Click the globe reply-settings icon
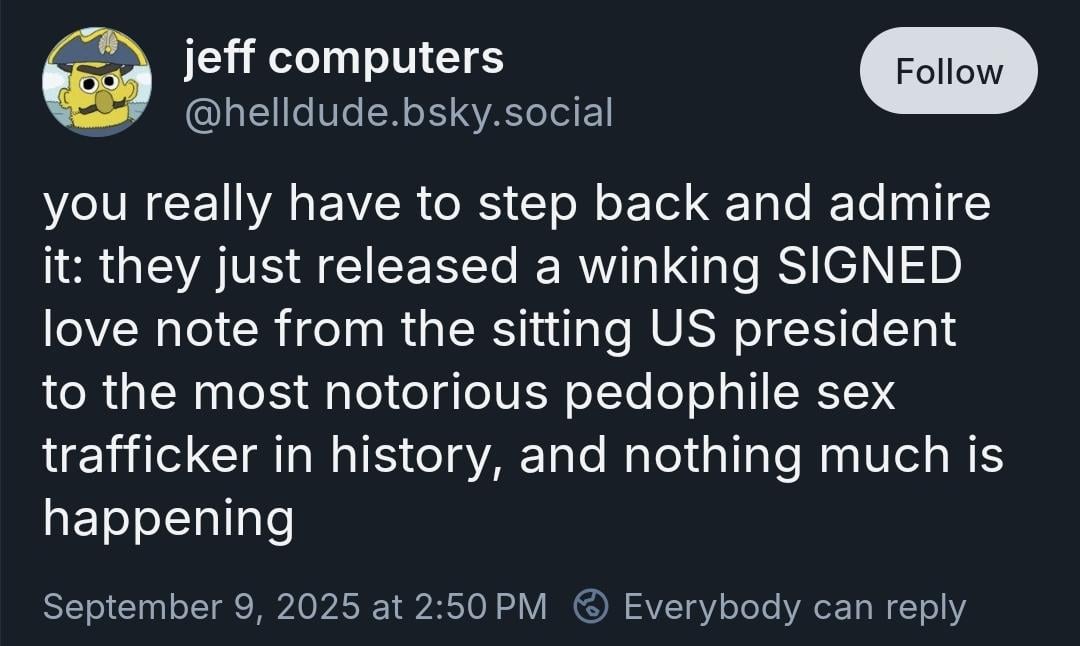 click(591, 607)
